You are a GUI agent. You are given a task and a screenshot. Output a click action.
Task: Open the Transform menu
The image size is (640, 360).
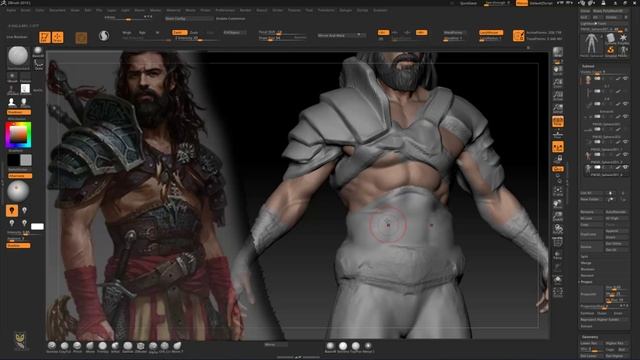point(326,10)
